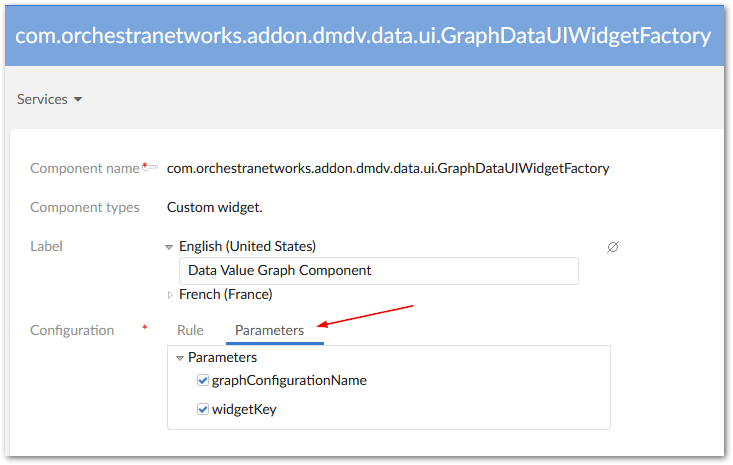Image resolution: width=733 pixels, height=465 pixels.
Task: Click the Component name field label
Action: click(85, 168)
